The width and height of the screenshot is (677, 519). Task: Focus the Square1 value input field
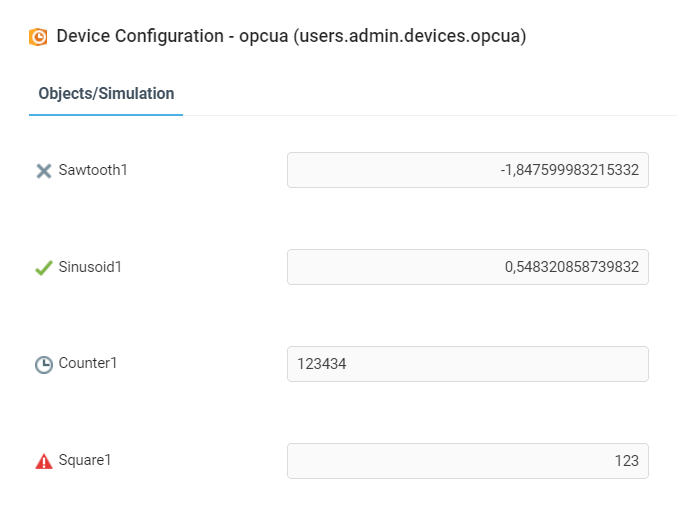[x=467, y=461]
